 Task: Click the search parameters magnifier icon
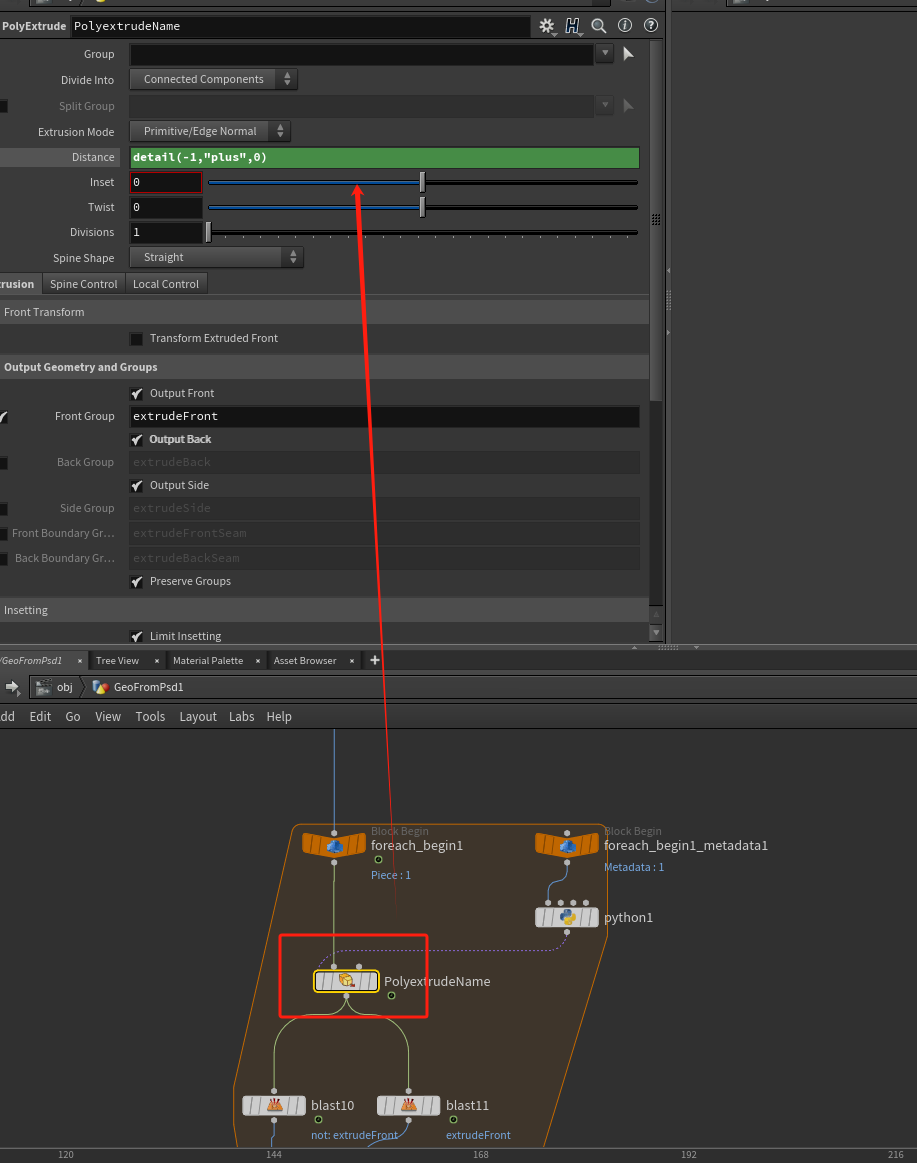click(x=599, y=26)
